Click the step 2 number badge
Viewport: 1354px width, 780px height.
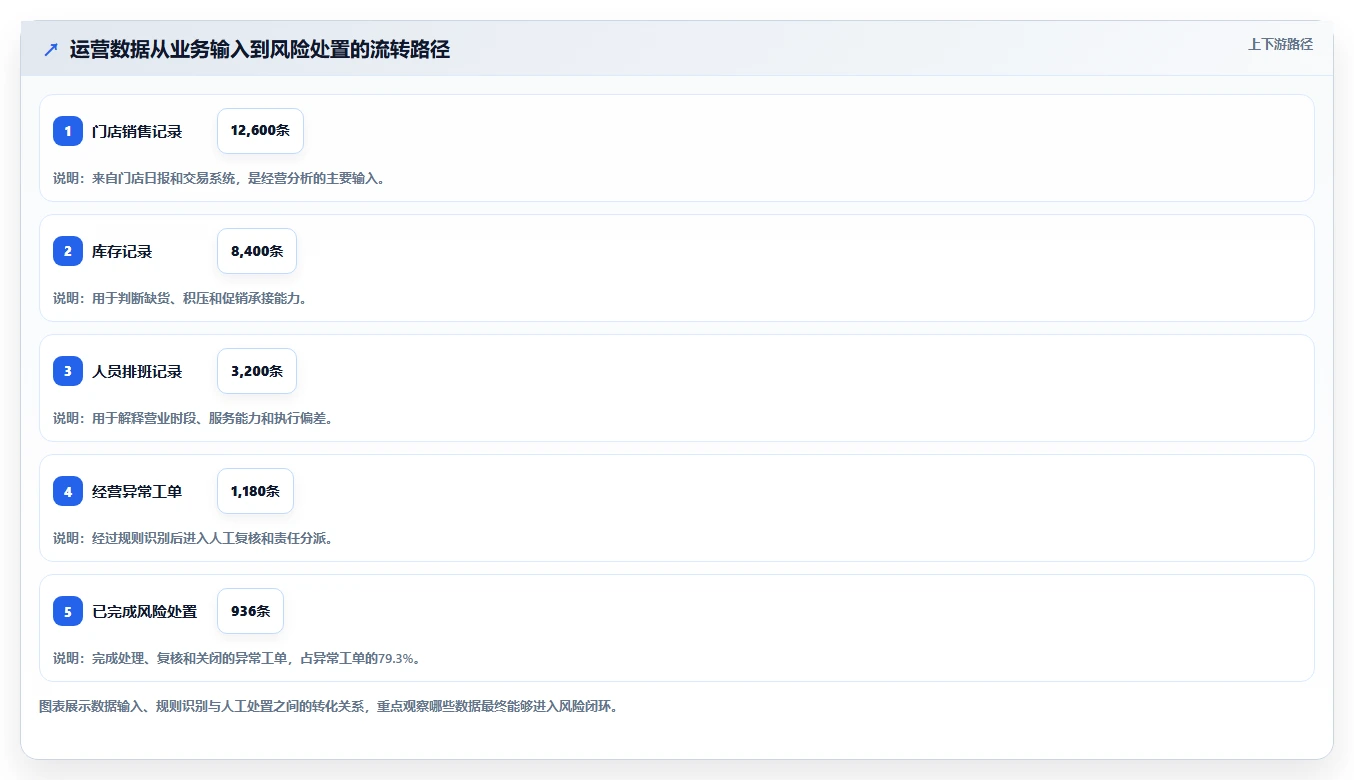(x=68, y=251)
